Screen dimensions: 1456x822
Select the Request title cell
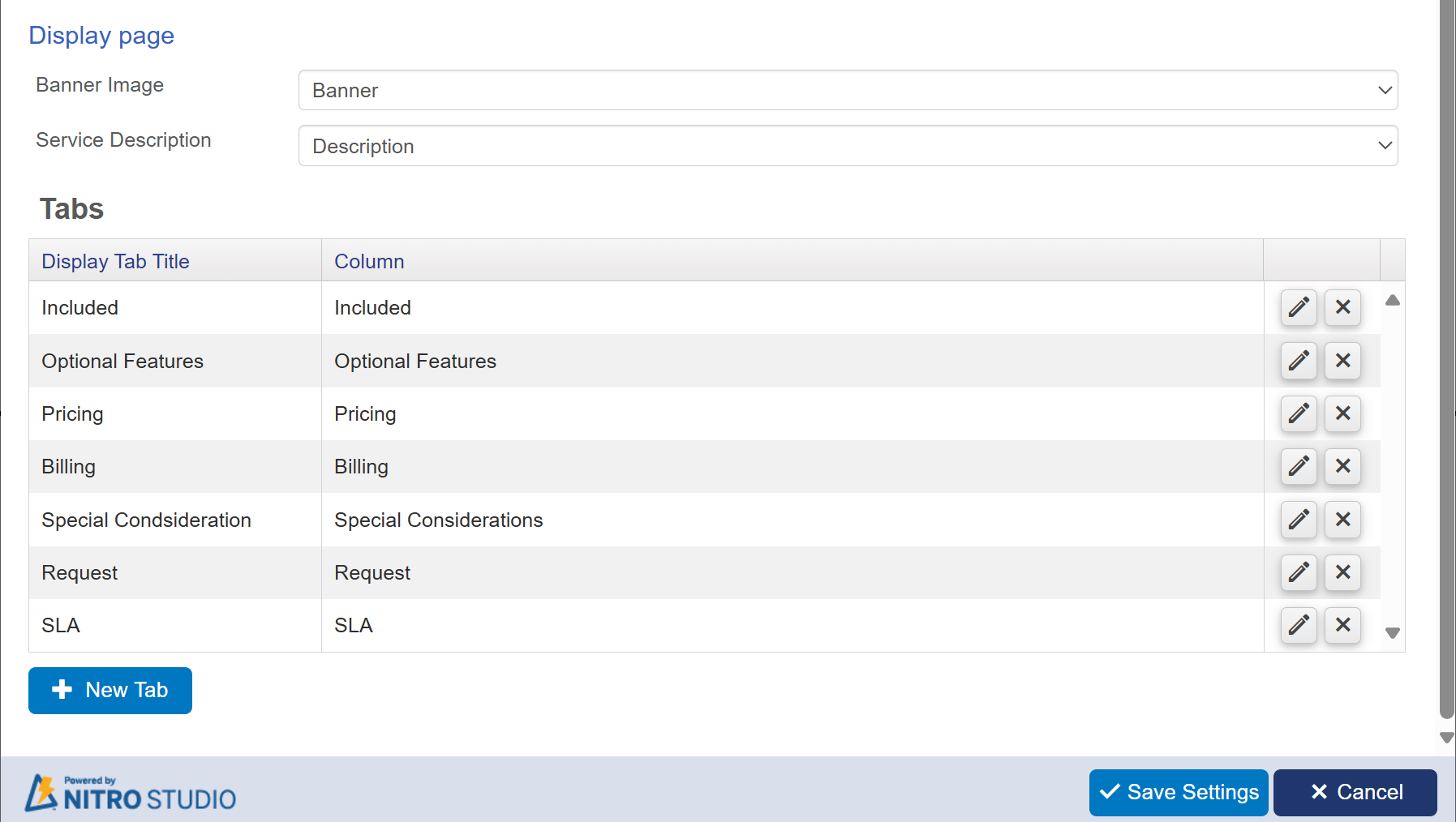(x=175, y=572)
